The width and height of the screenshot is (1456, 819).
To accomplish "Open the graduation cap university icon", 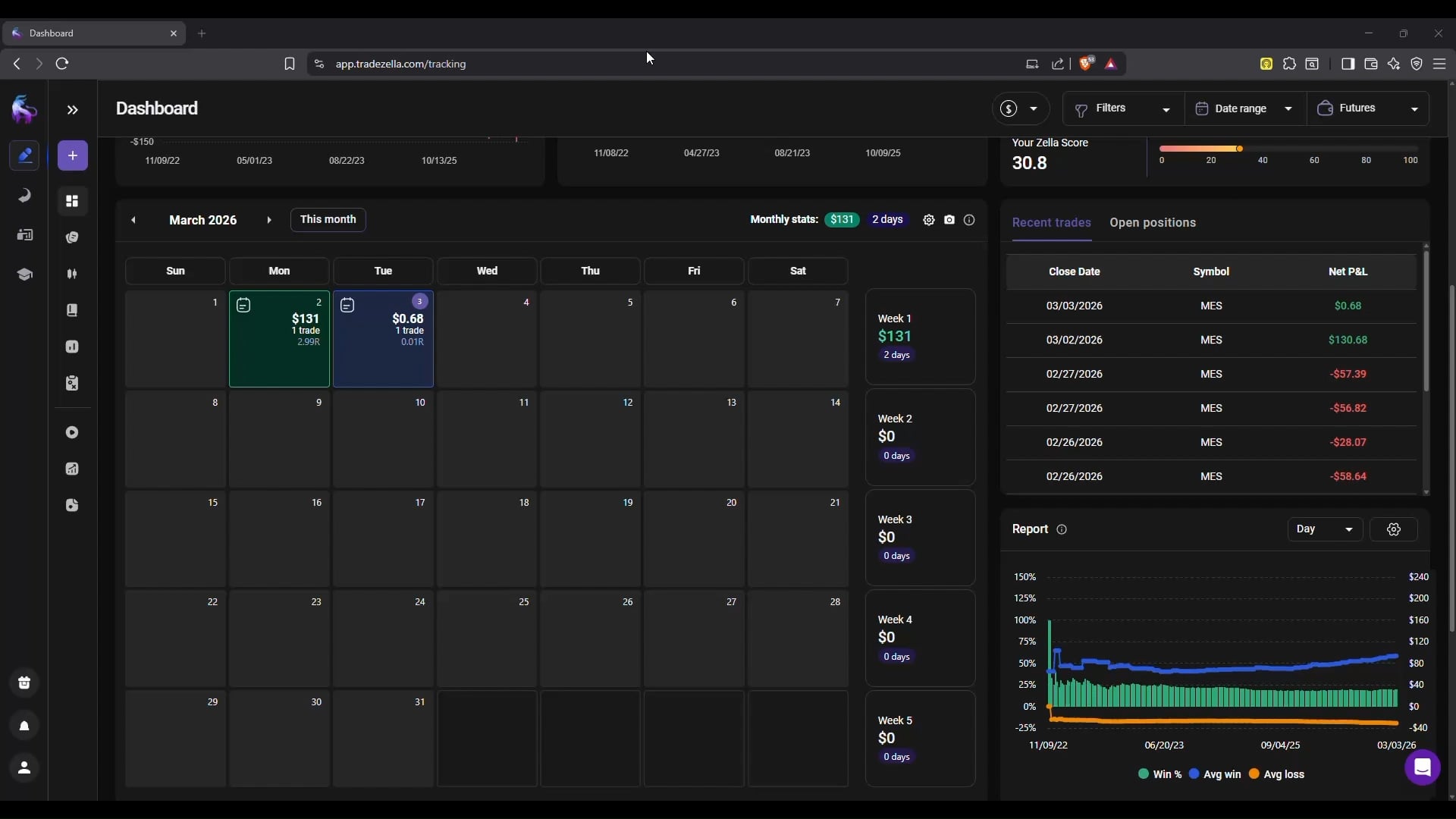I will pyautogui.click(x=24, y=275).
